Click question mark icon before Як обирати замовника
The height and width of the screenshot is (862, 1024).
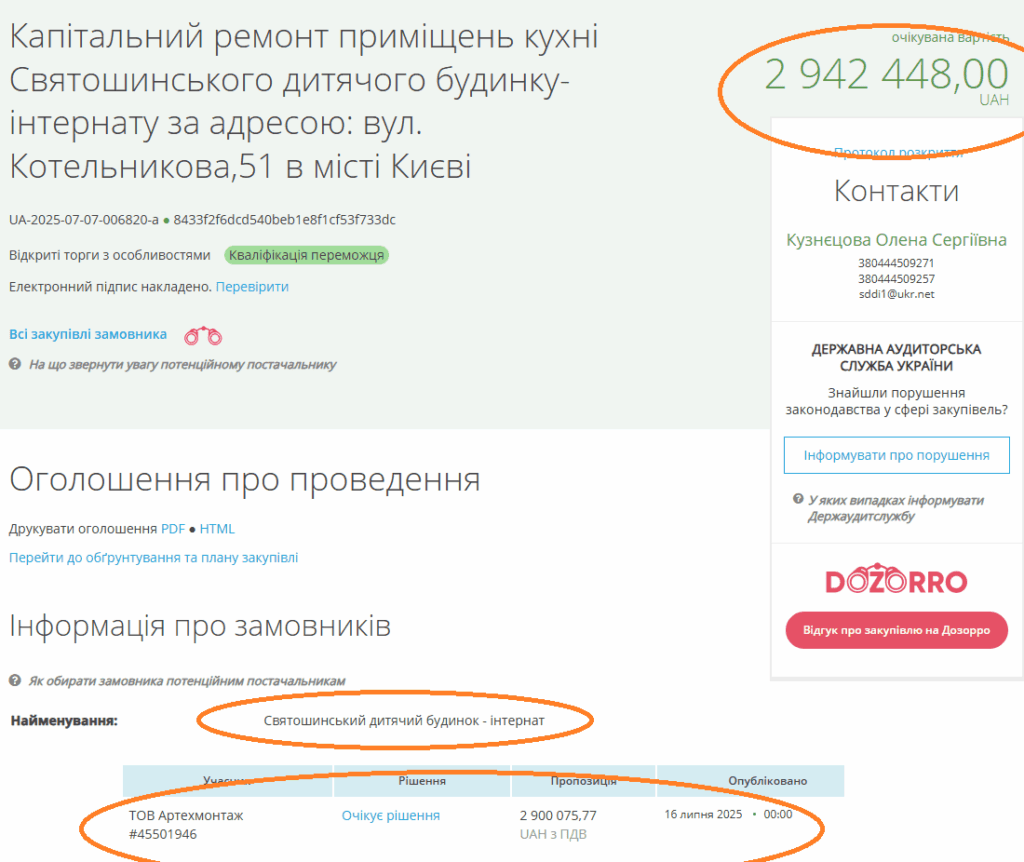click(15, 681)
